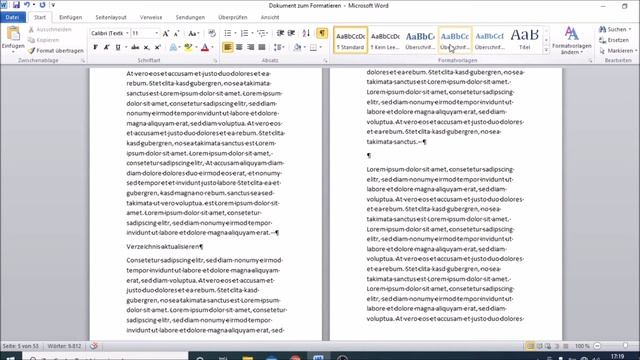
Task: Save the document via quick access toolbar
Action: pos(16,5)
